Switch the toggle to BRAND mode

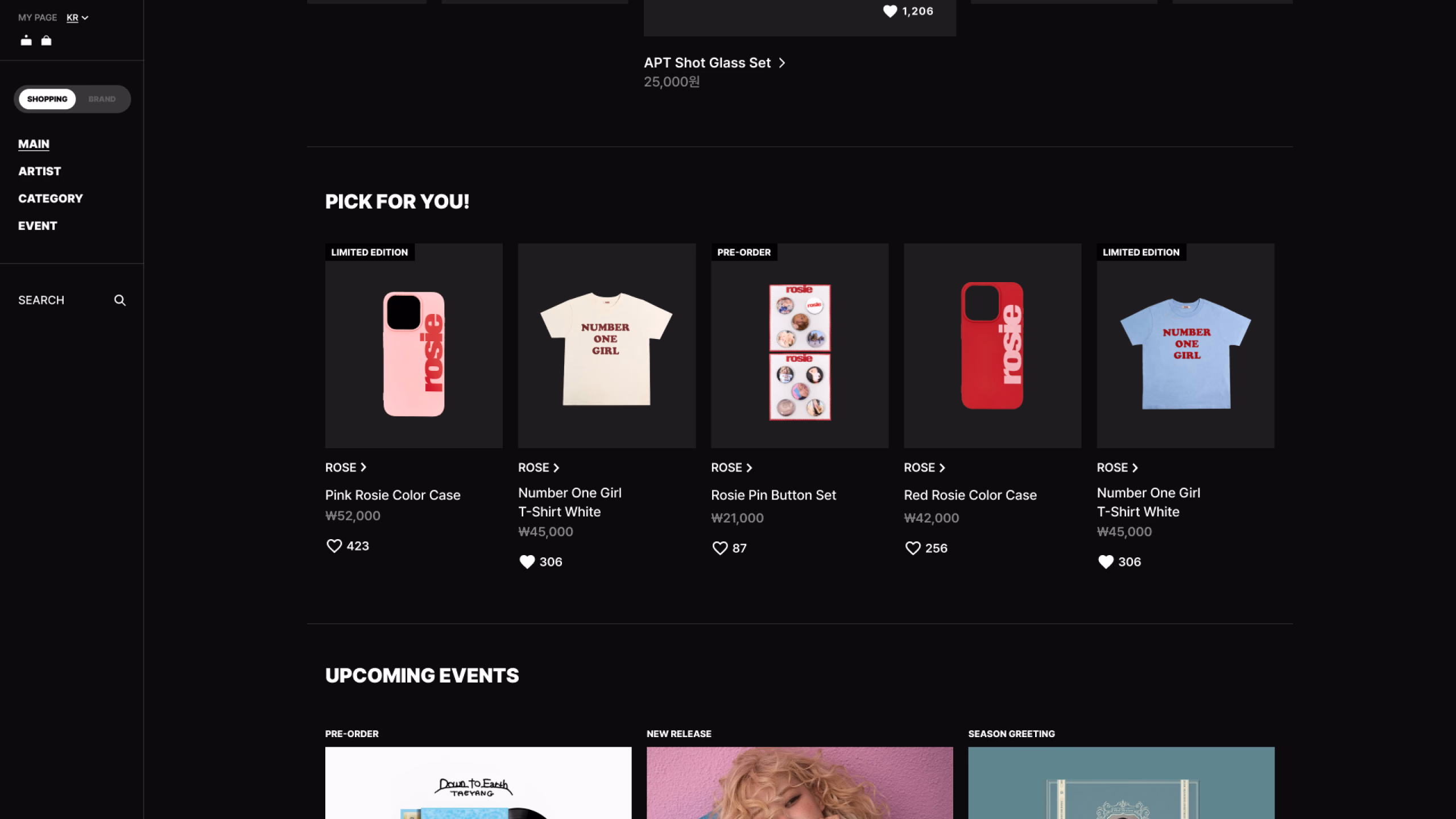(x=102, y=99)
